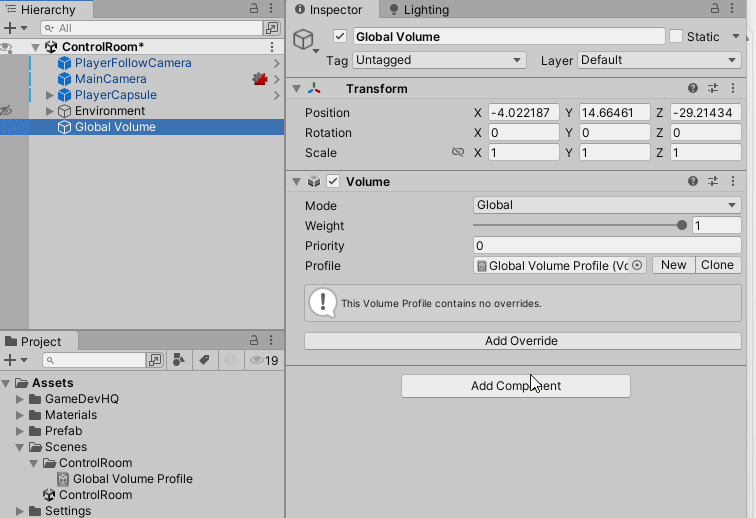Select the Global Volume Profile asset
The width and height of the screenshot is (756, 518).
(x=125, y=479)
